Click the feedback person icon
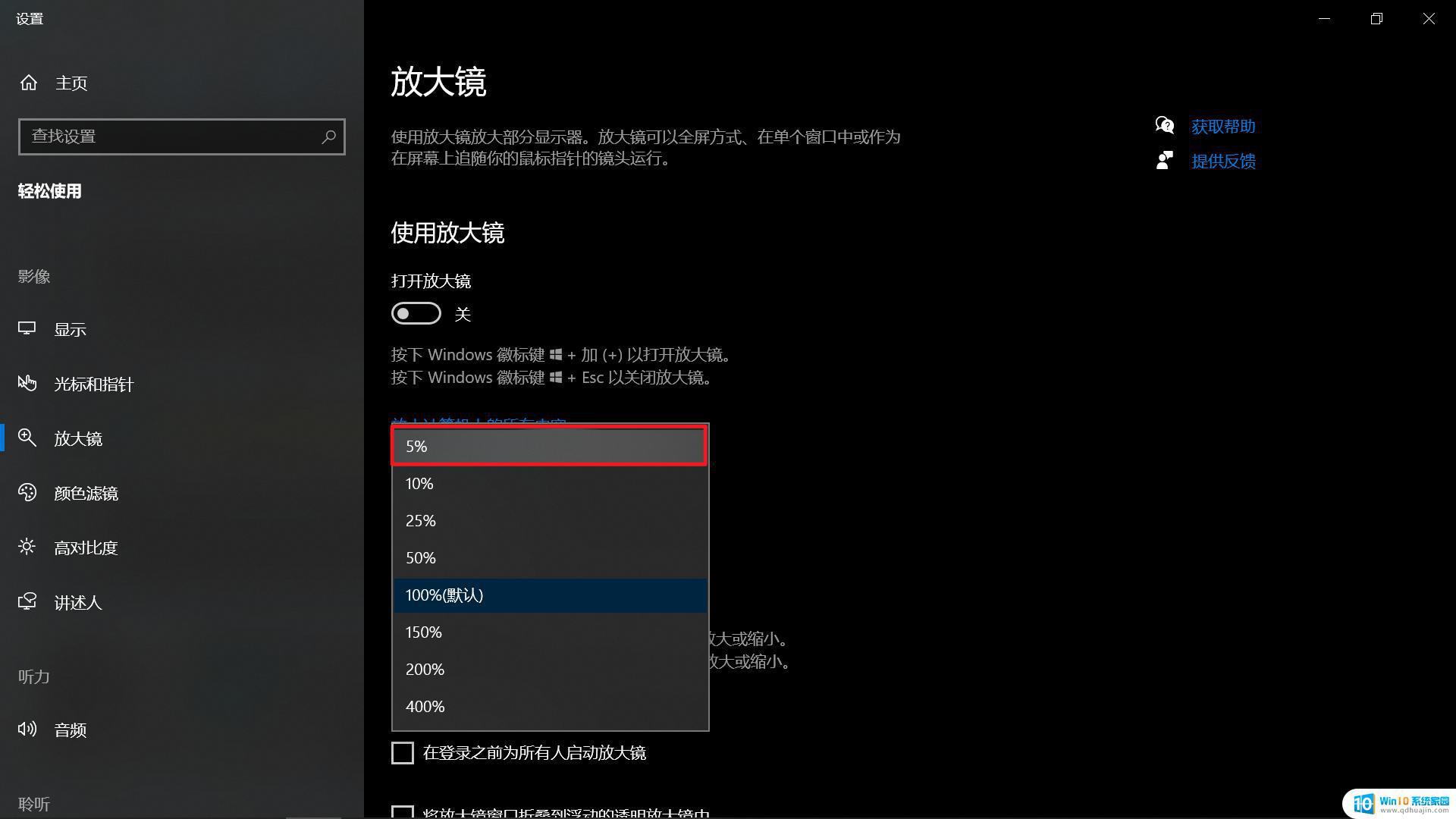The width and height of the screenshot is (1456, 819). pyautogui.click(x=1165, y=160)
